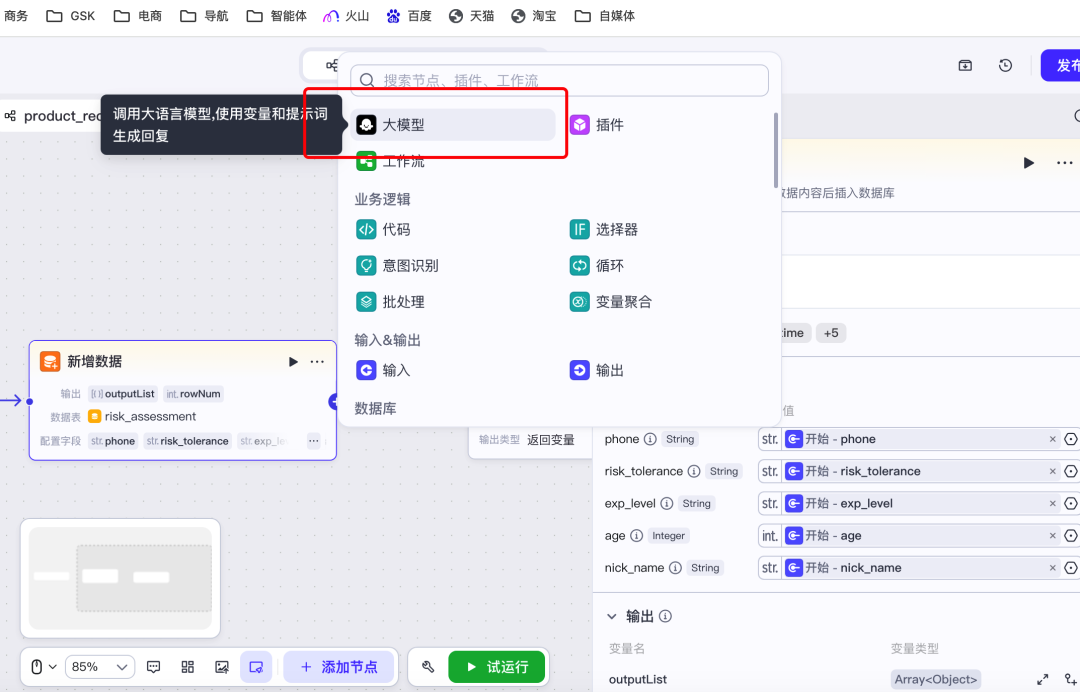Open the version history clock icon
1080x692 pixels.
pyautogui.click(x=1005, y=65)
